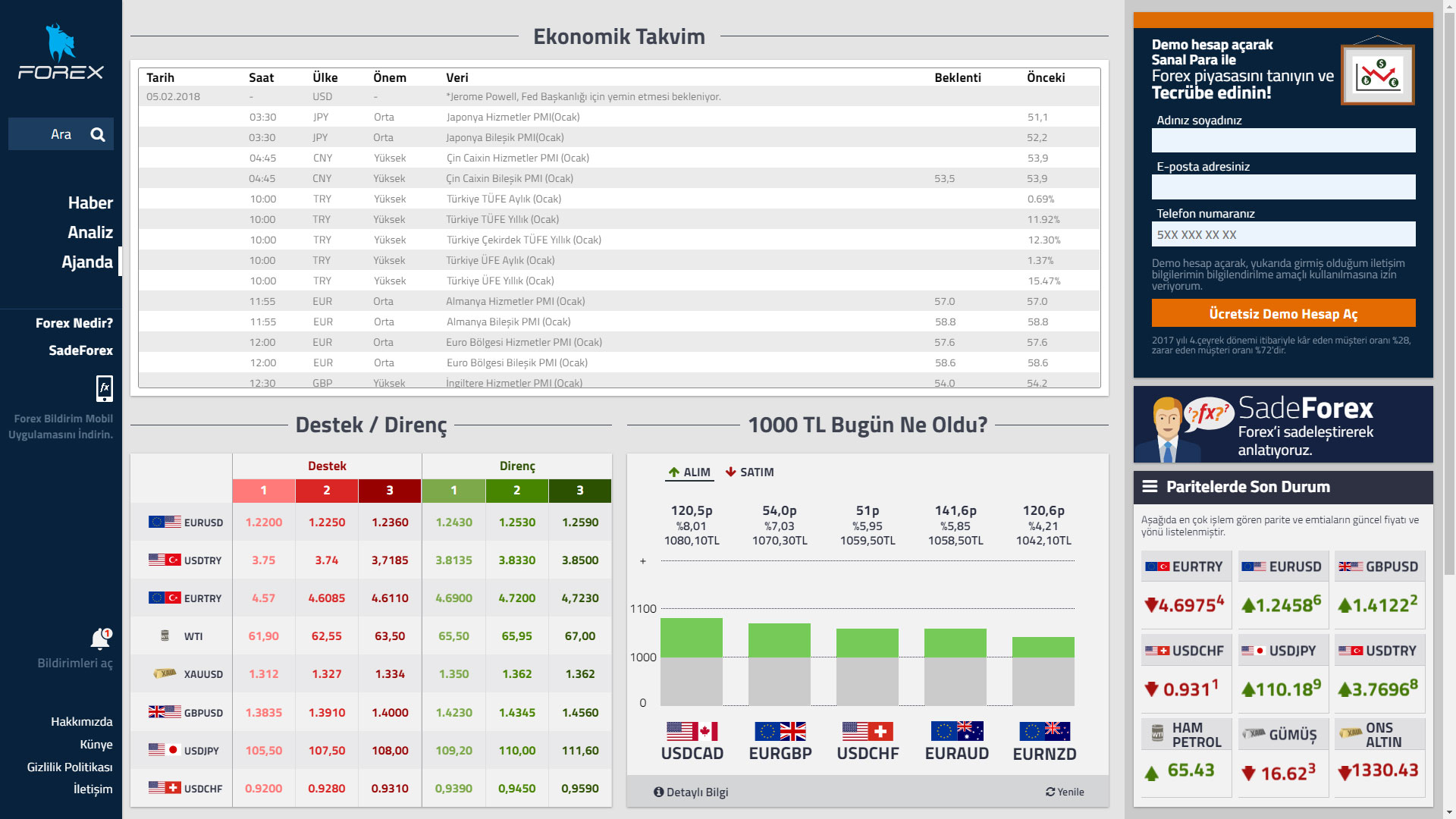Open the SadeForex sidebar menu item
Screen dimensions: 1456x819
[x=81, y=350]
